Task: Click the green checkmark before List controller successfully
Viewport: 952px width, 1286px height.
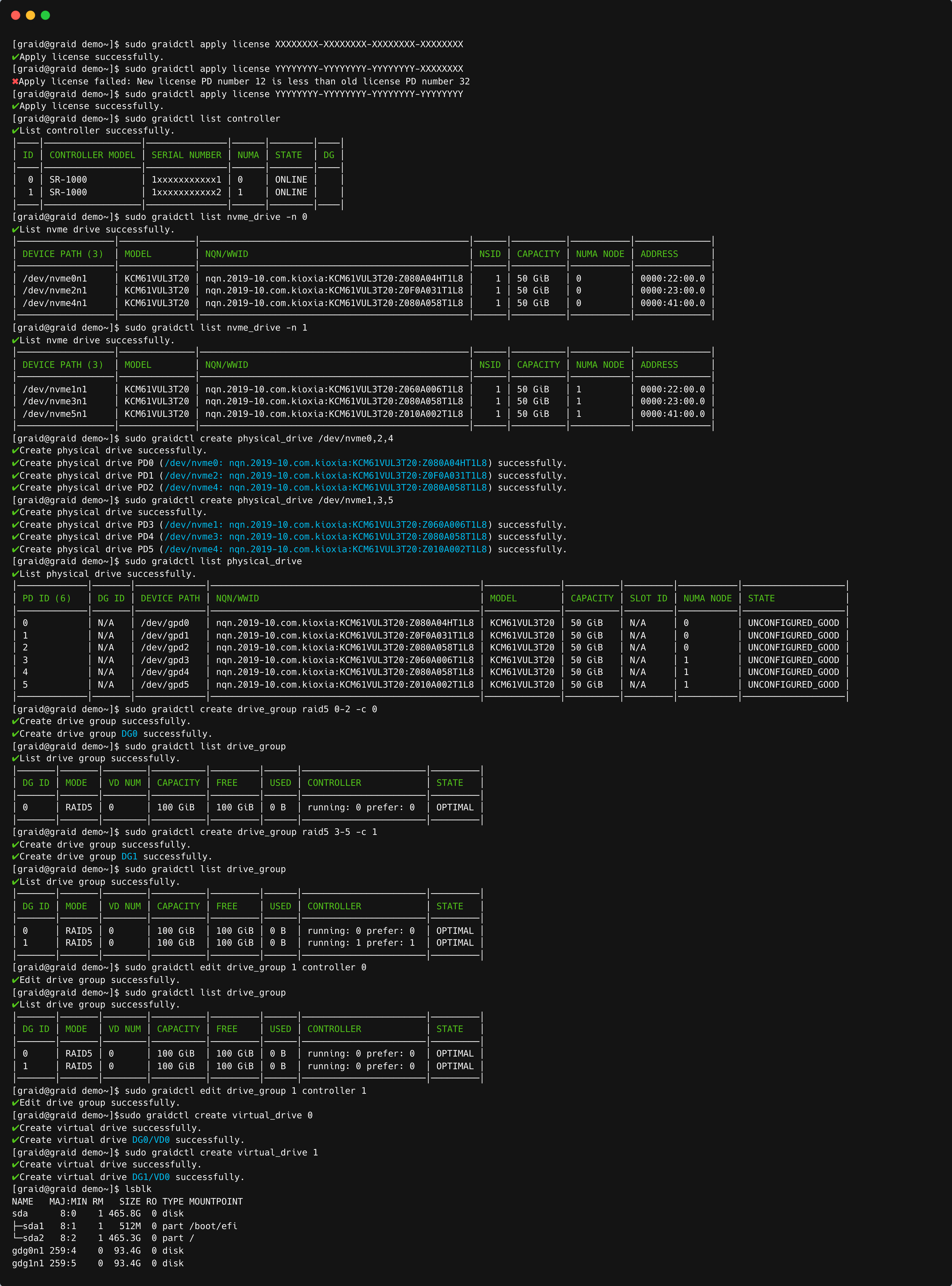Action: (16, 131)
